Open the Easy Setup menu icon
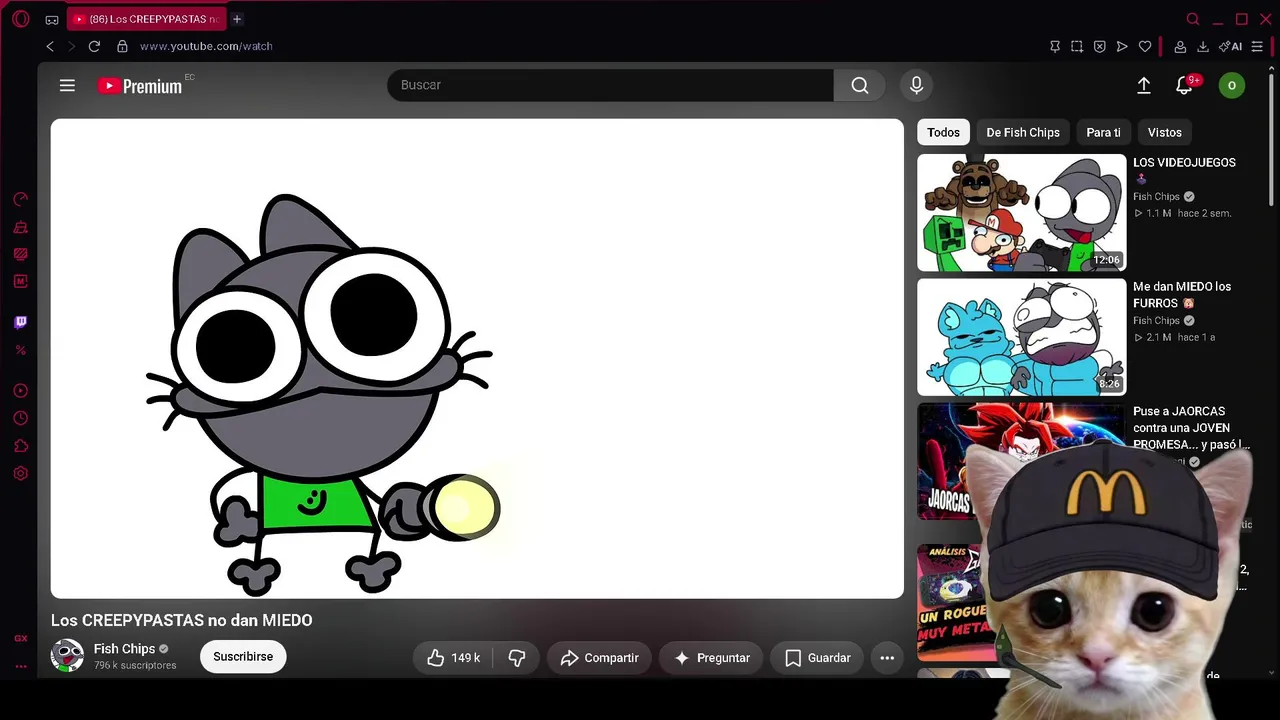Screen dimensions: 1280x720 point(1257,46)
